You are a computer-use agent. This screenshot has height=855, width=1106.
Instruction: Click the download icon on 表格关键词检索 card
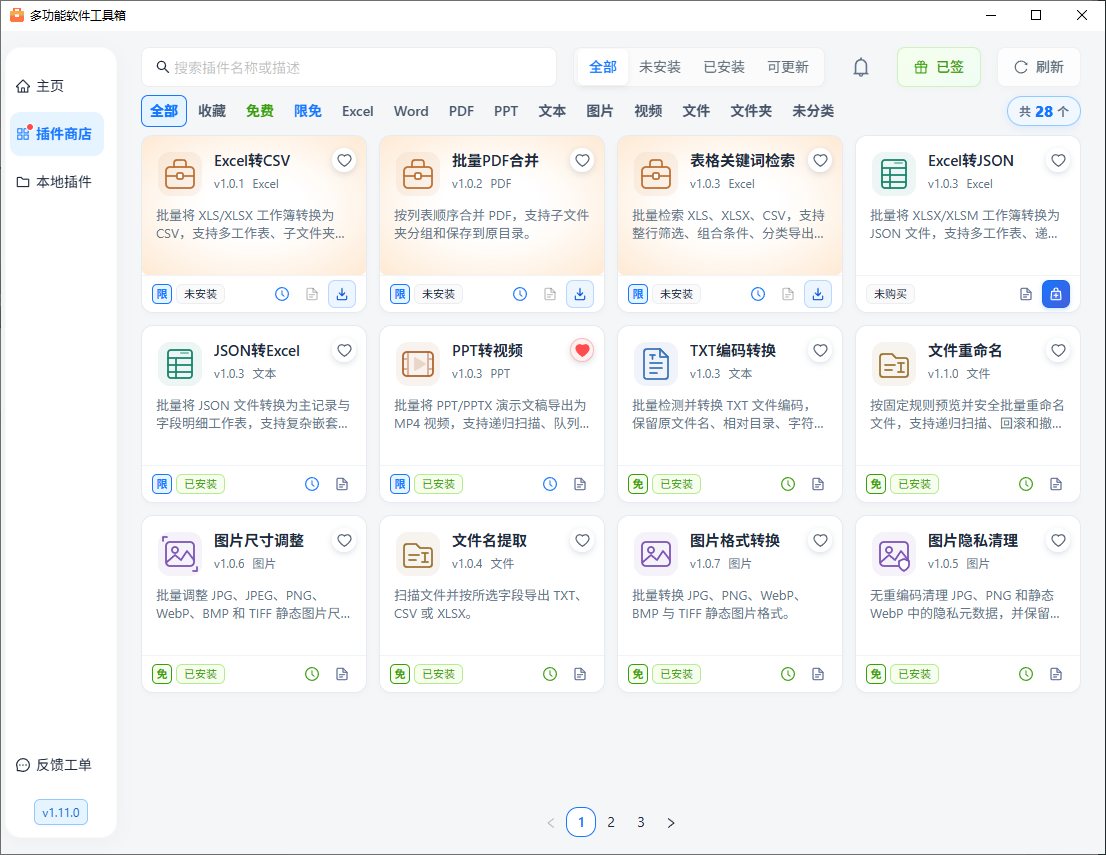click(818, 294)
